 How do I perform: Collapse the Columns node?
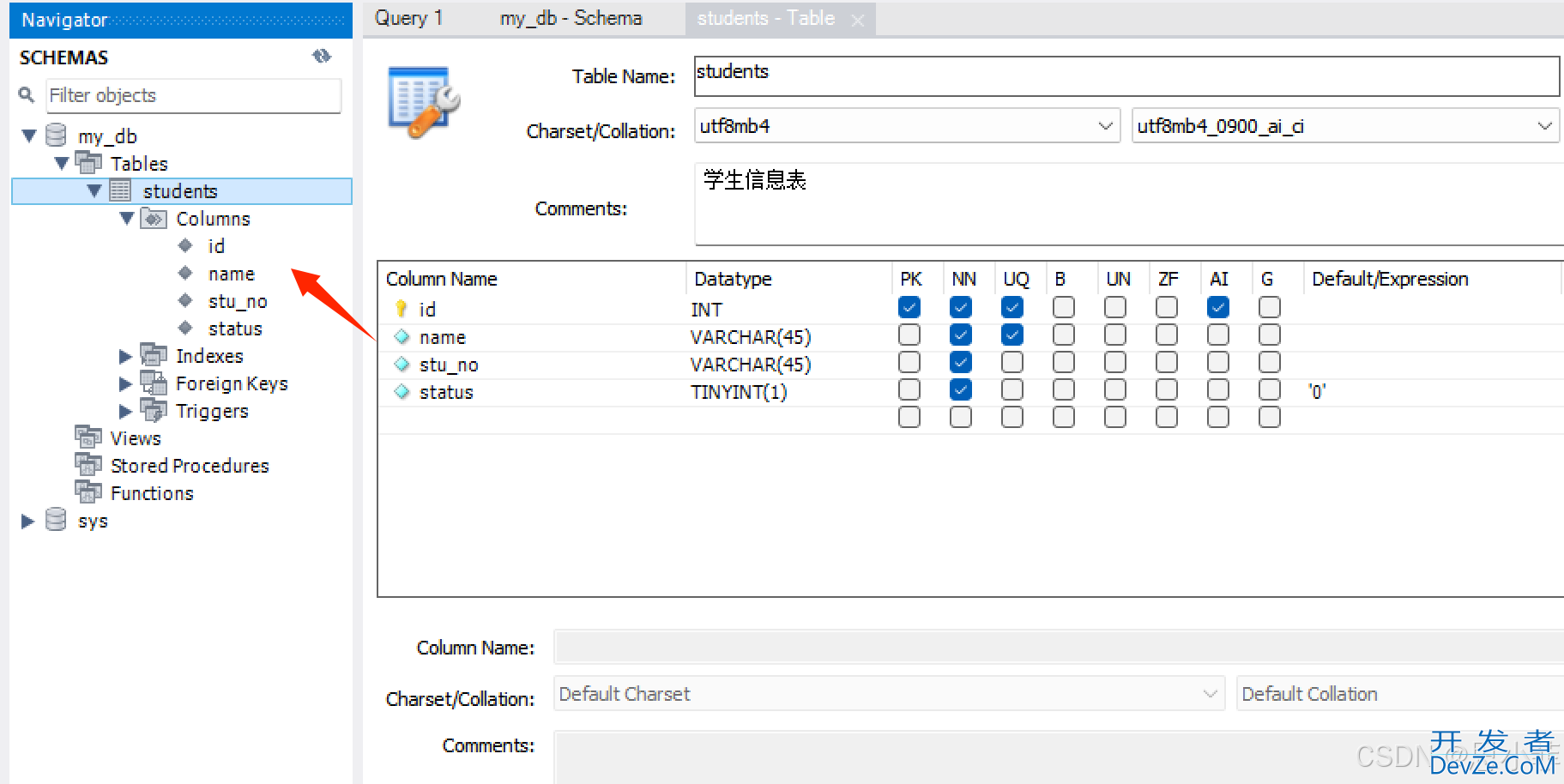click(127, 218)
